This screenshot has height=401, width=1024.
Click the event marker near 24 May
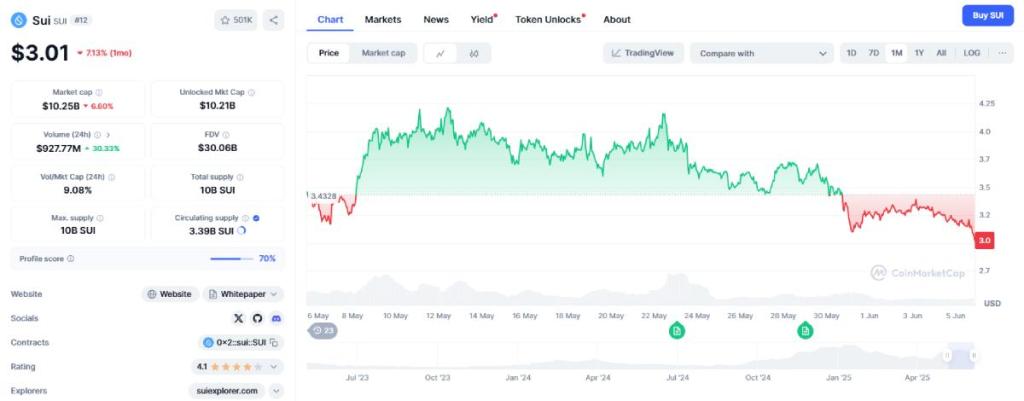tap(677, 331)
